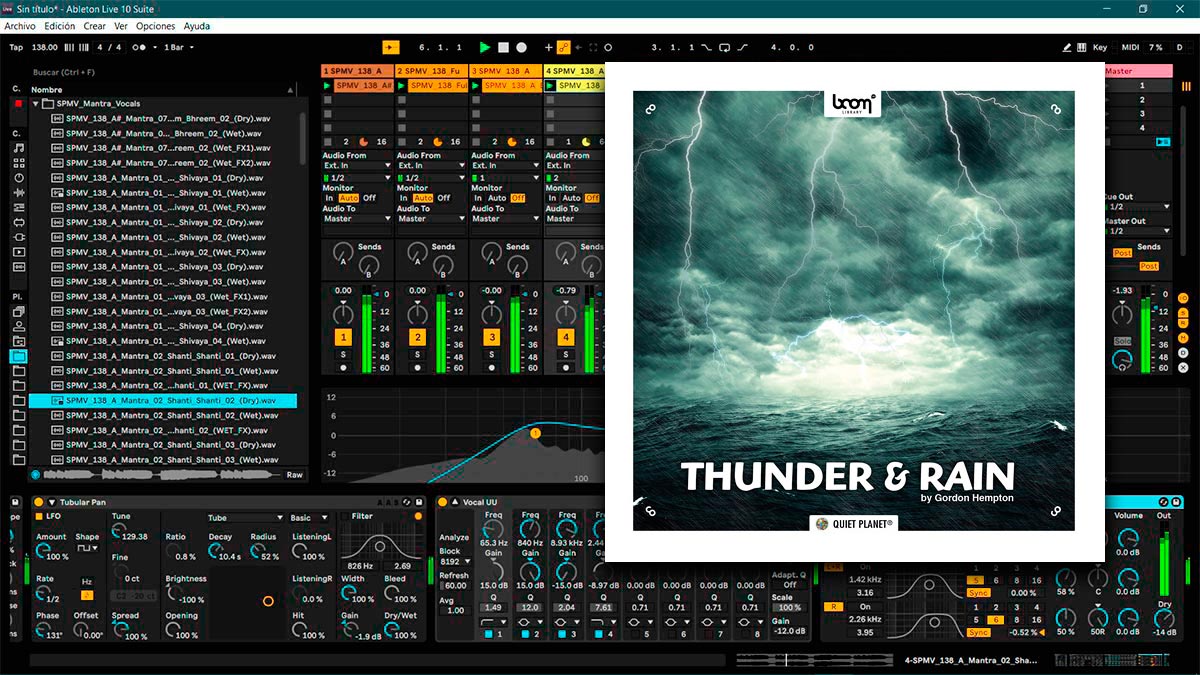Open the Sounds category in browser sidebar
The height and width of the screenshot is (675, 1200).
[19, 148]
